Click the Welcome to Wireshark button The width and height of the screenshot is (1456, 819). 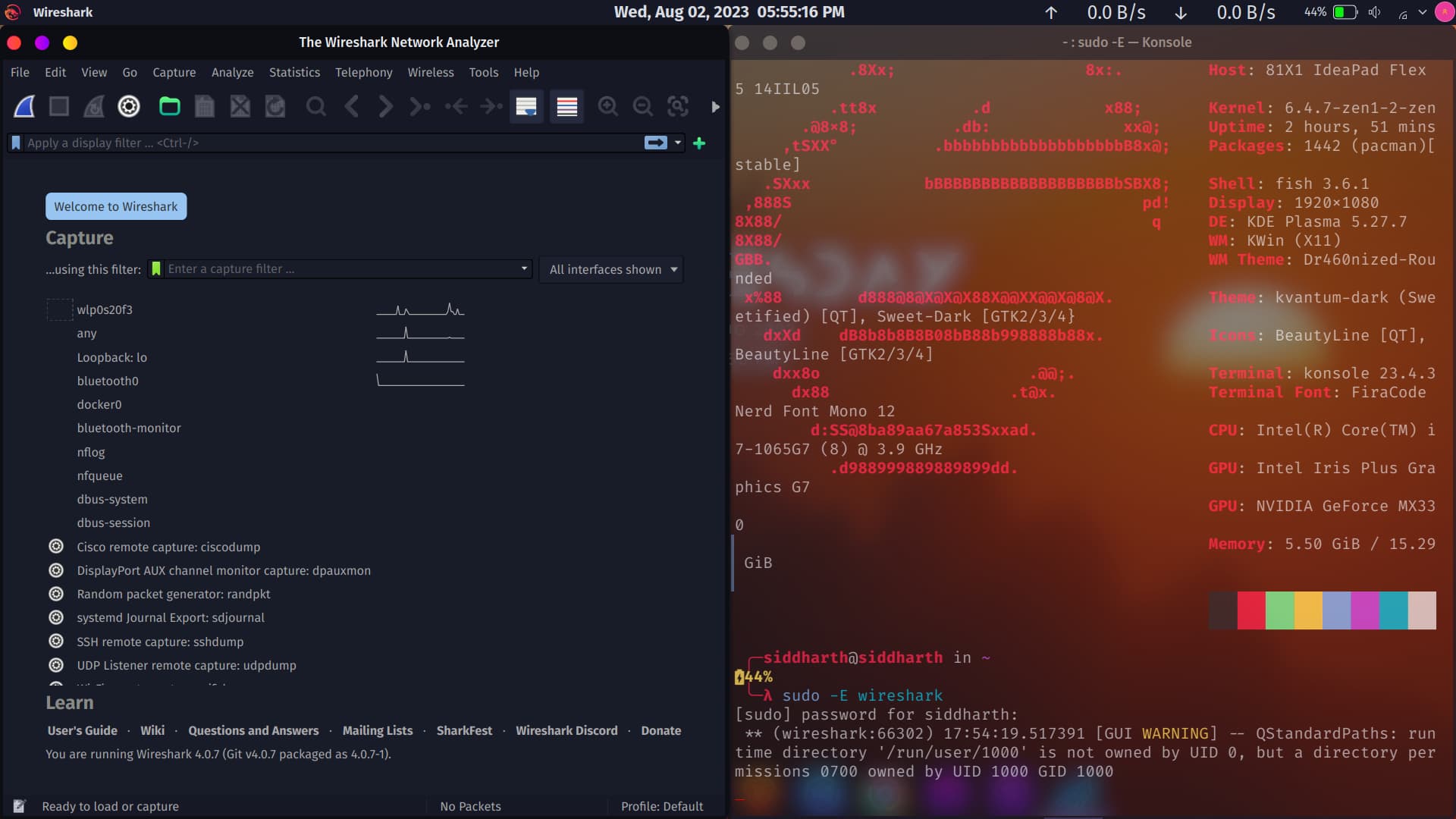point(116,206)
